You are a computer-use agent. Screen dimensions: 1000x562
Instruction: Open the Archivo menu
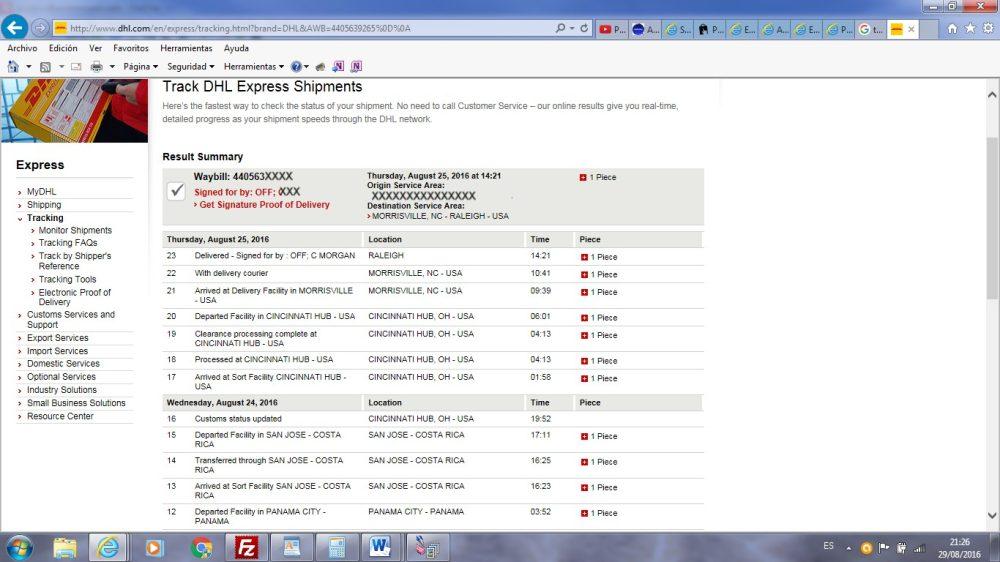click(22, 48)
